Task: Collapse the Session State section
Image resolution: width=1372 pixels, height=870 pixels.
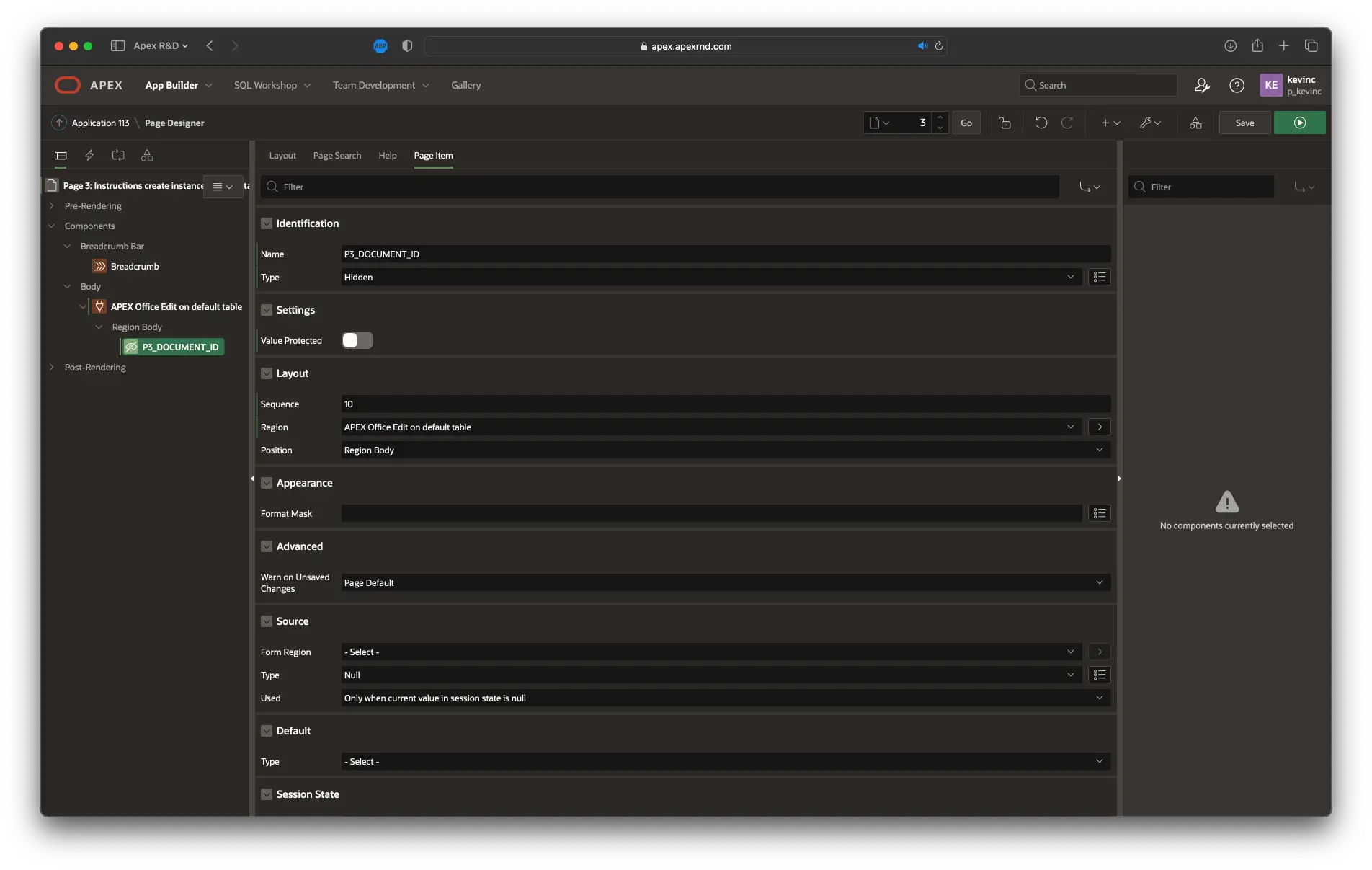Action: point(267,794)
